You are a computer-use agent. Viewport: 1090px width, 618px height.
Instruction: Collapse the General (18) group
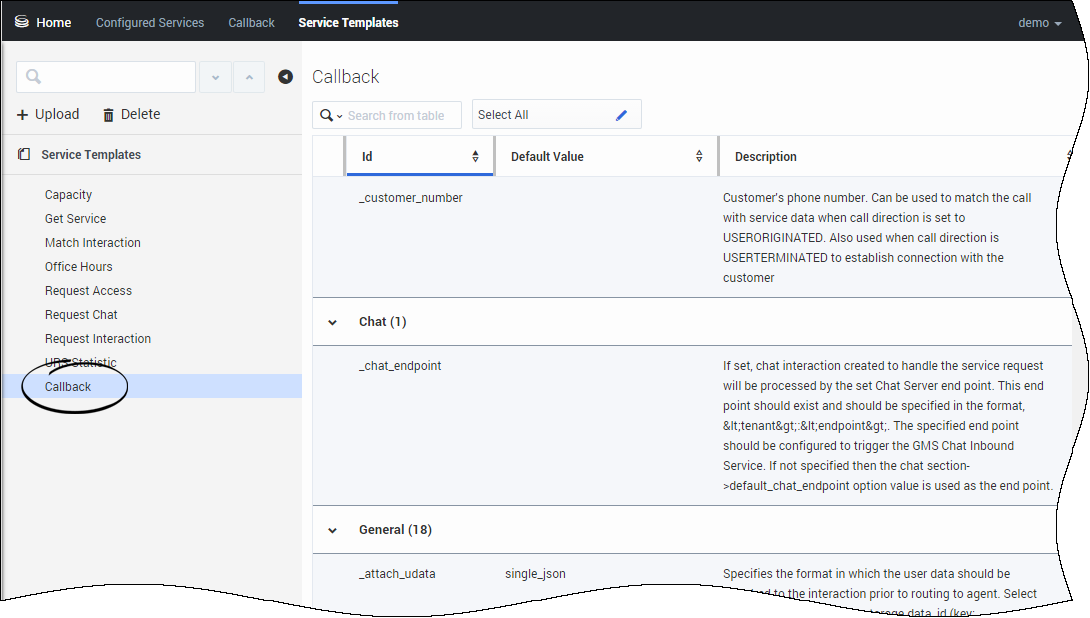(332, 530)
